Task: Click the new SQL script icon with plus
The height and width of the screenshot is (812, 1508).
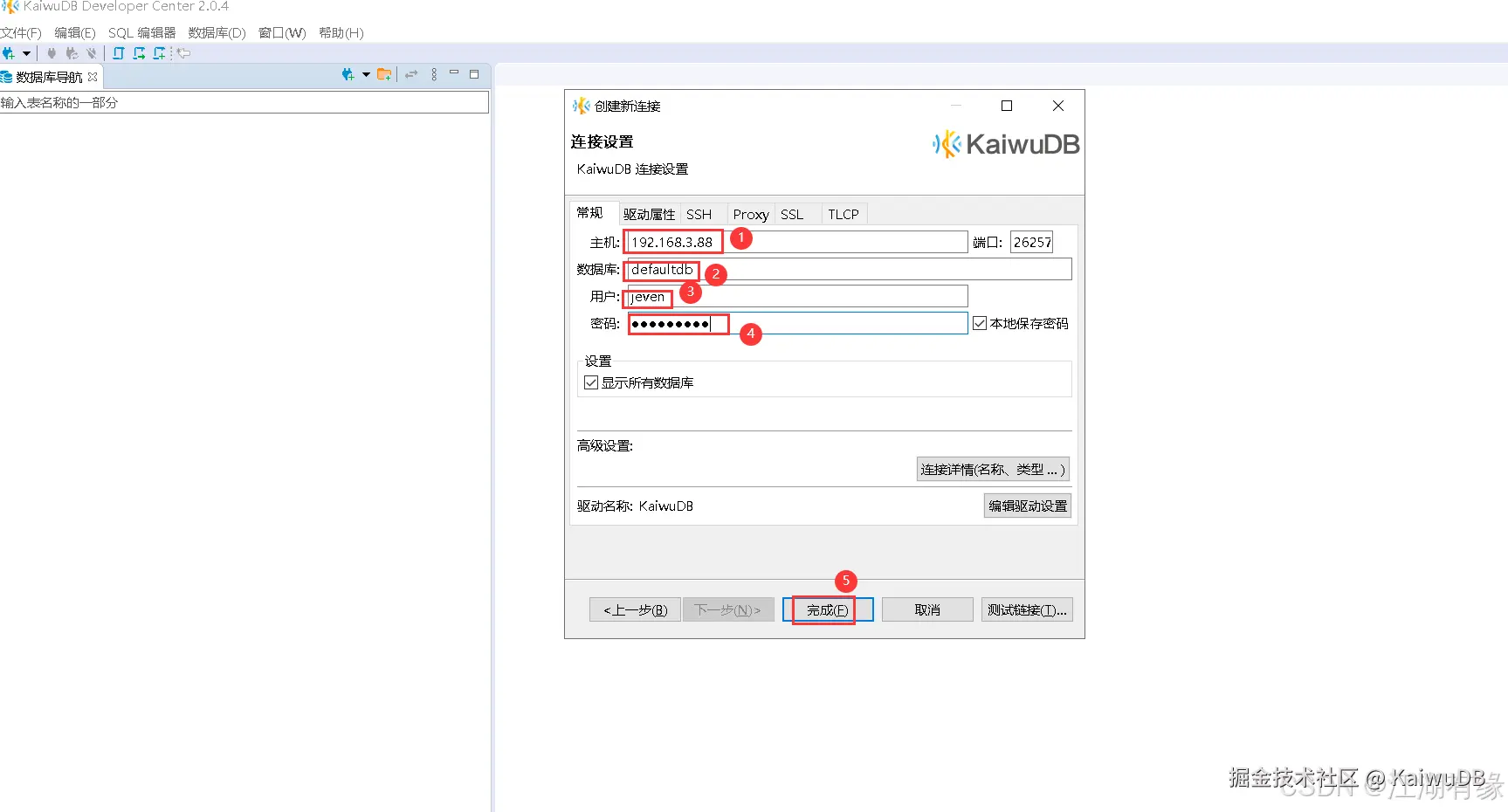Action: pos(159,53)
